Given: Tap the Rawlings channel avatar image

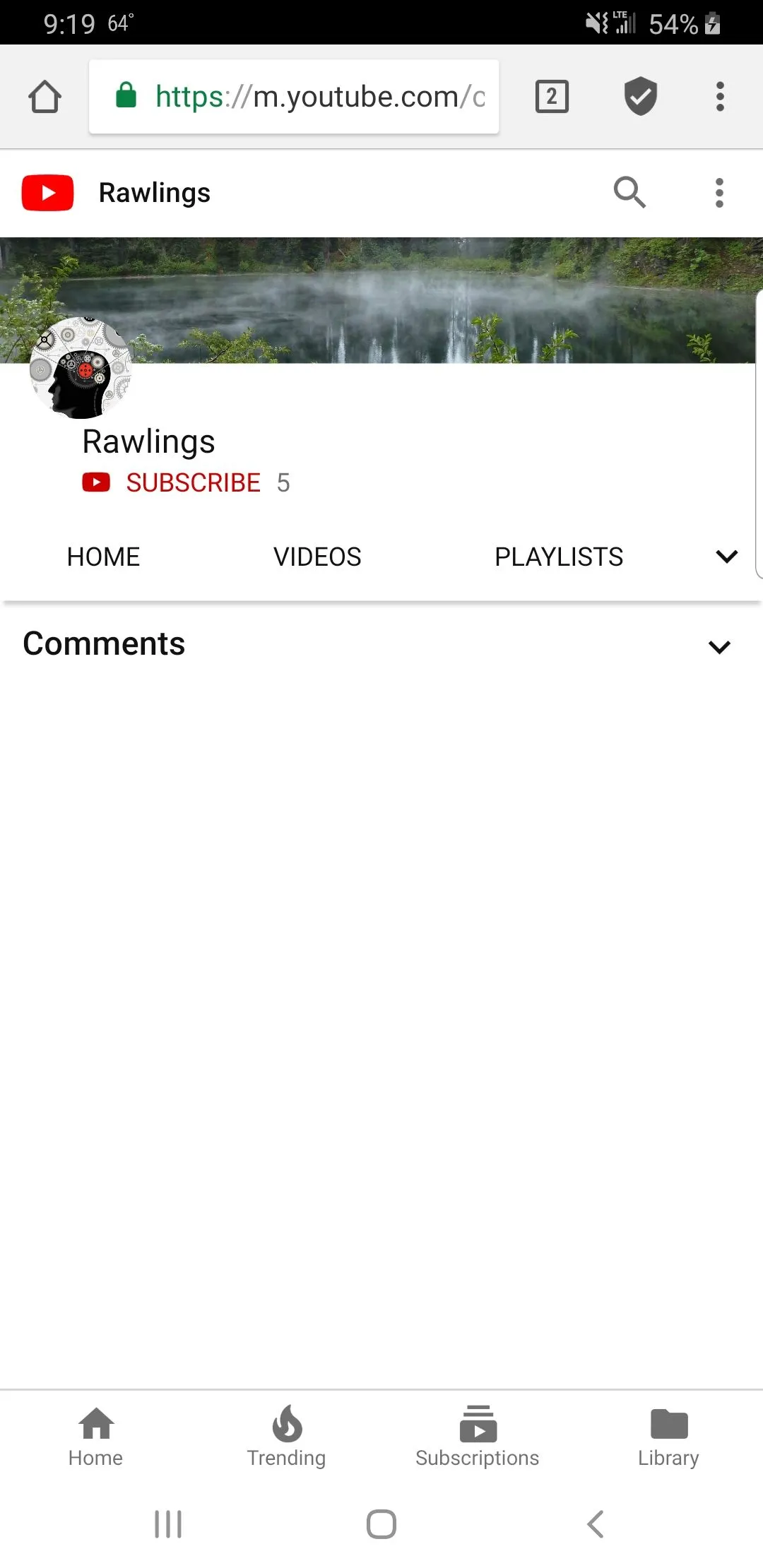Looking at the screenshot, I should (81, 367).
